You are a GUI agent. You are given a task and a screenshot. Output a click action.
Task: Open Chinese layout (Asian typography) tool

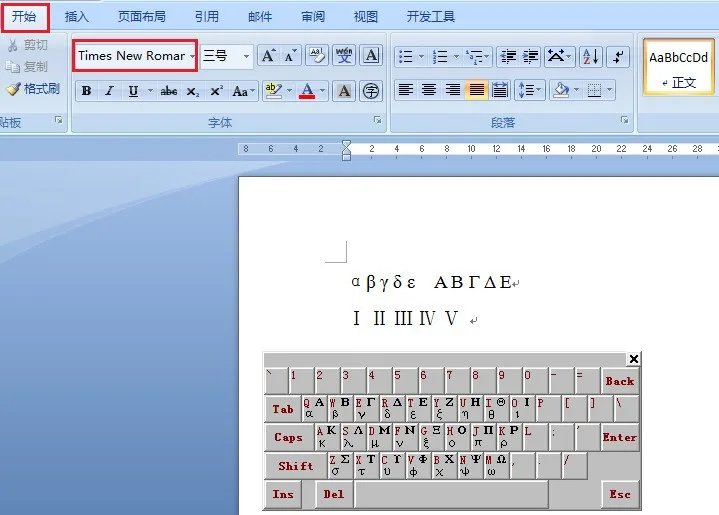click(559, 56)
